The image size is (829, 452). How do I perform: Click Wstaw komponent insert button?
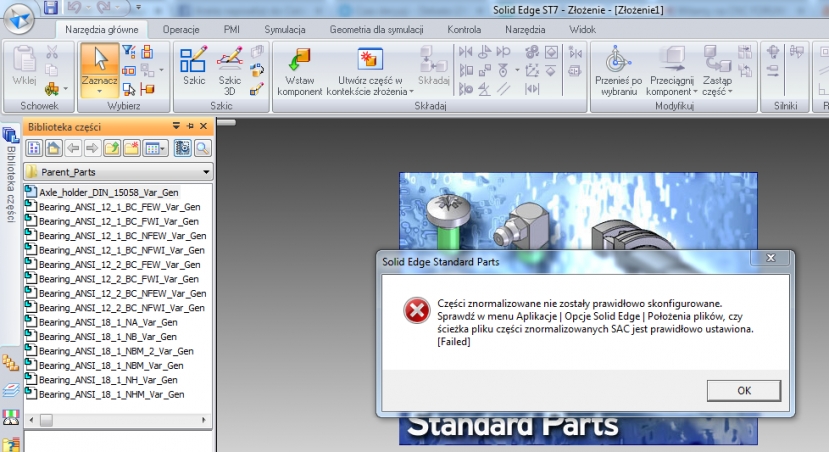coord(300,70)
